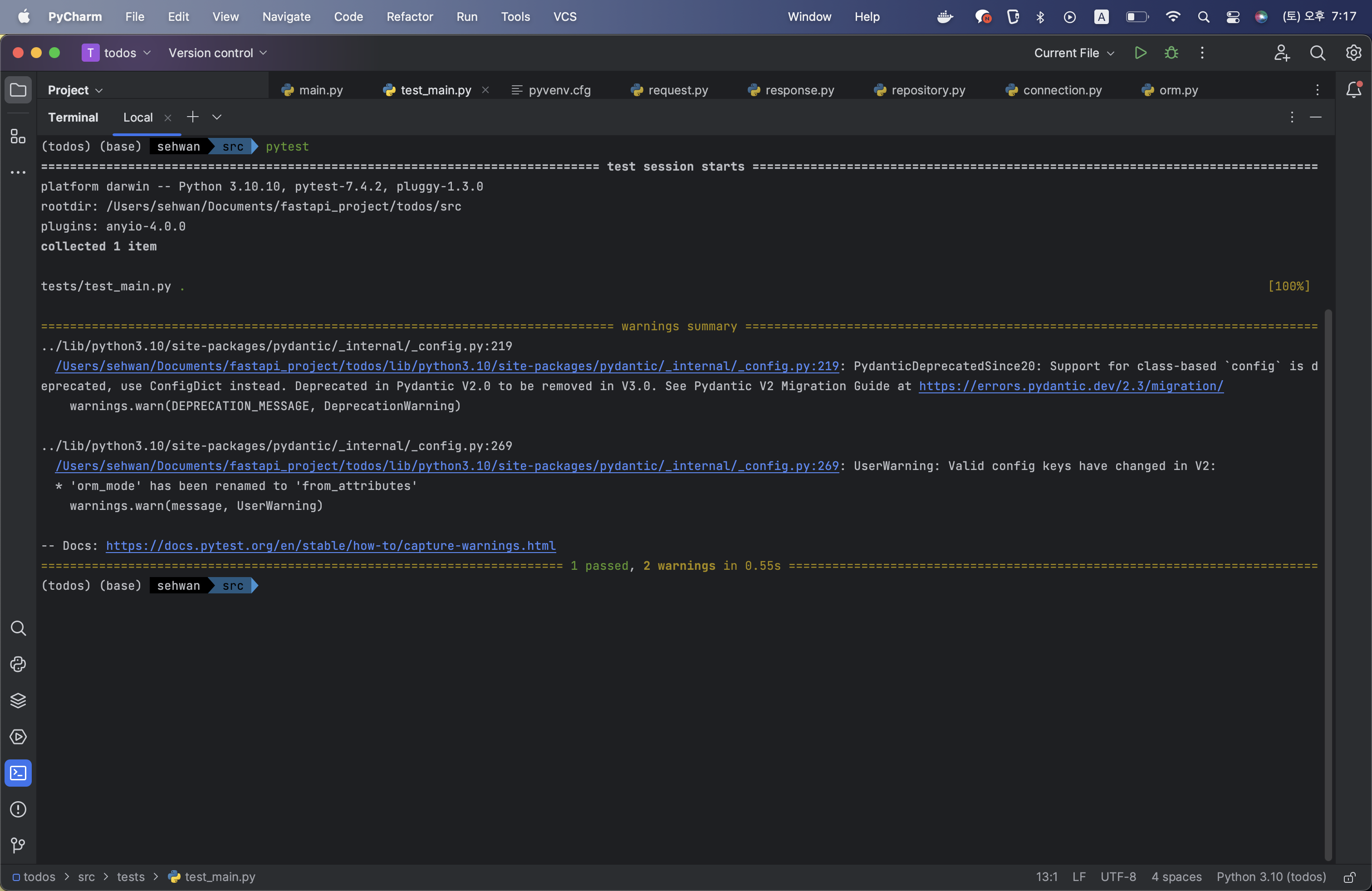Run the current file
The height and width of the screenshot is (891, 1372).
coord(1140,53)
